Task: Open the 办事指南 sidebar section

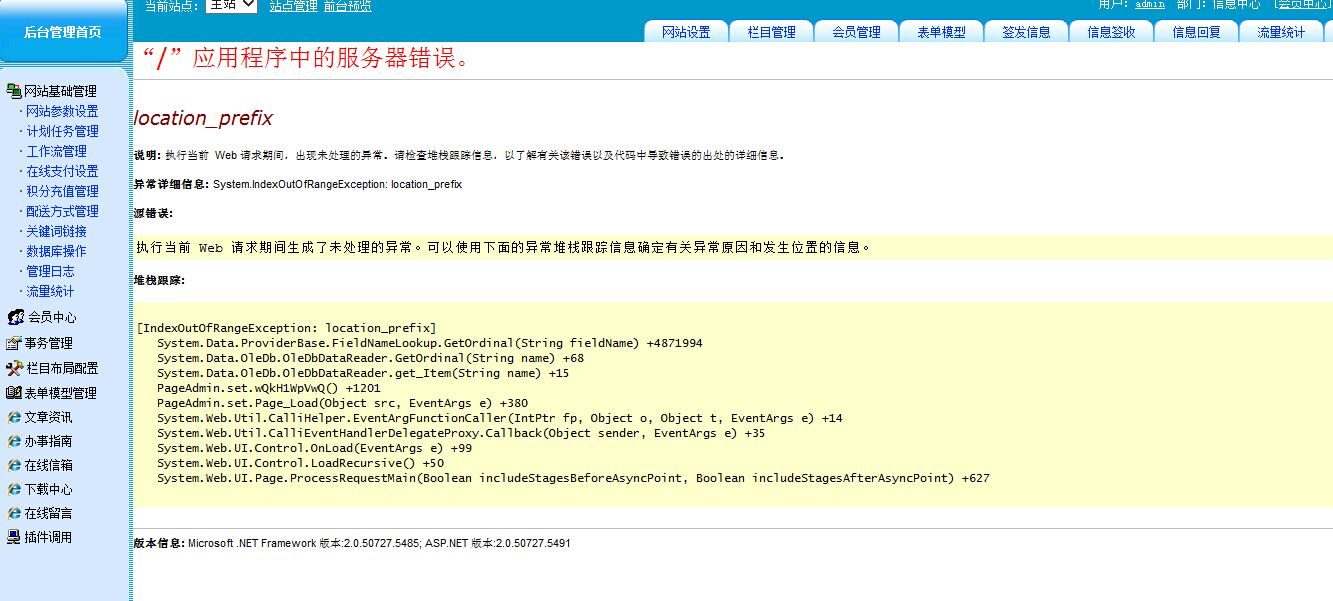Action: 48,441
